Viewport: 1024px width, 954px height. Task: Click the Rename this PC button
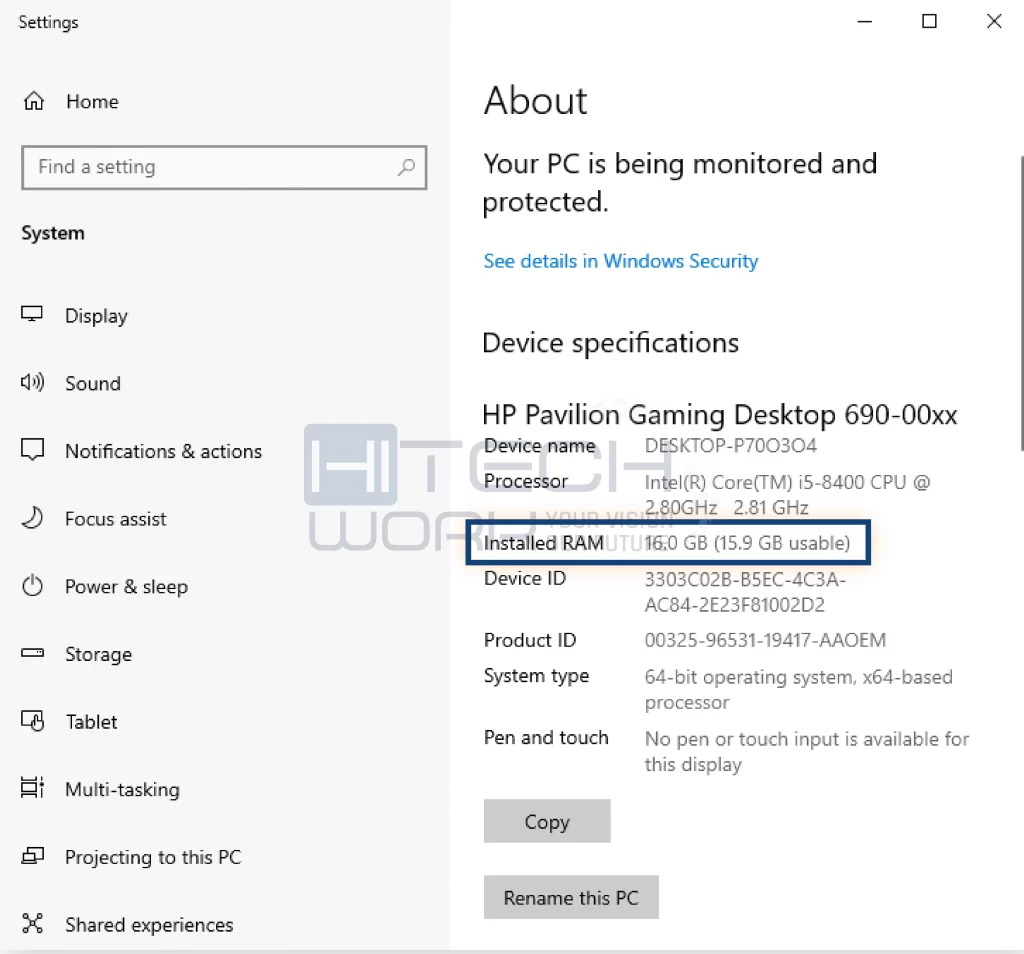point(571,898)
